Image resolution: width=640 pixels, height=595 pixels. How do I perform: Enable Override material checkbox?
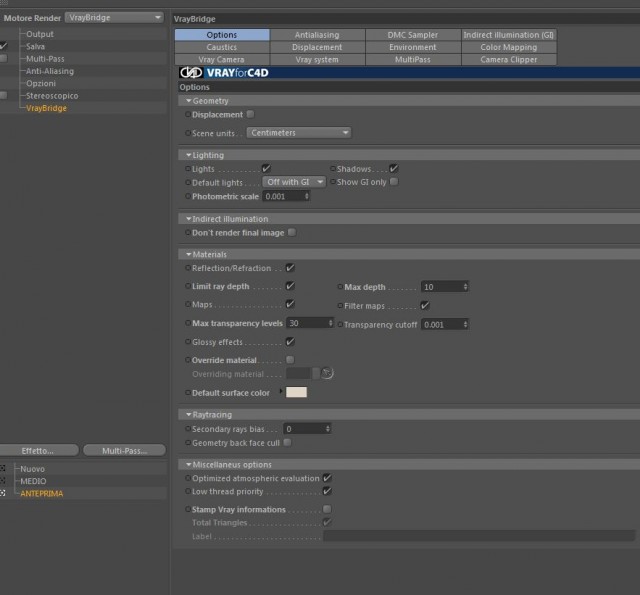point(290,360)
